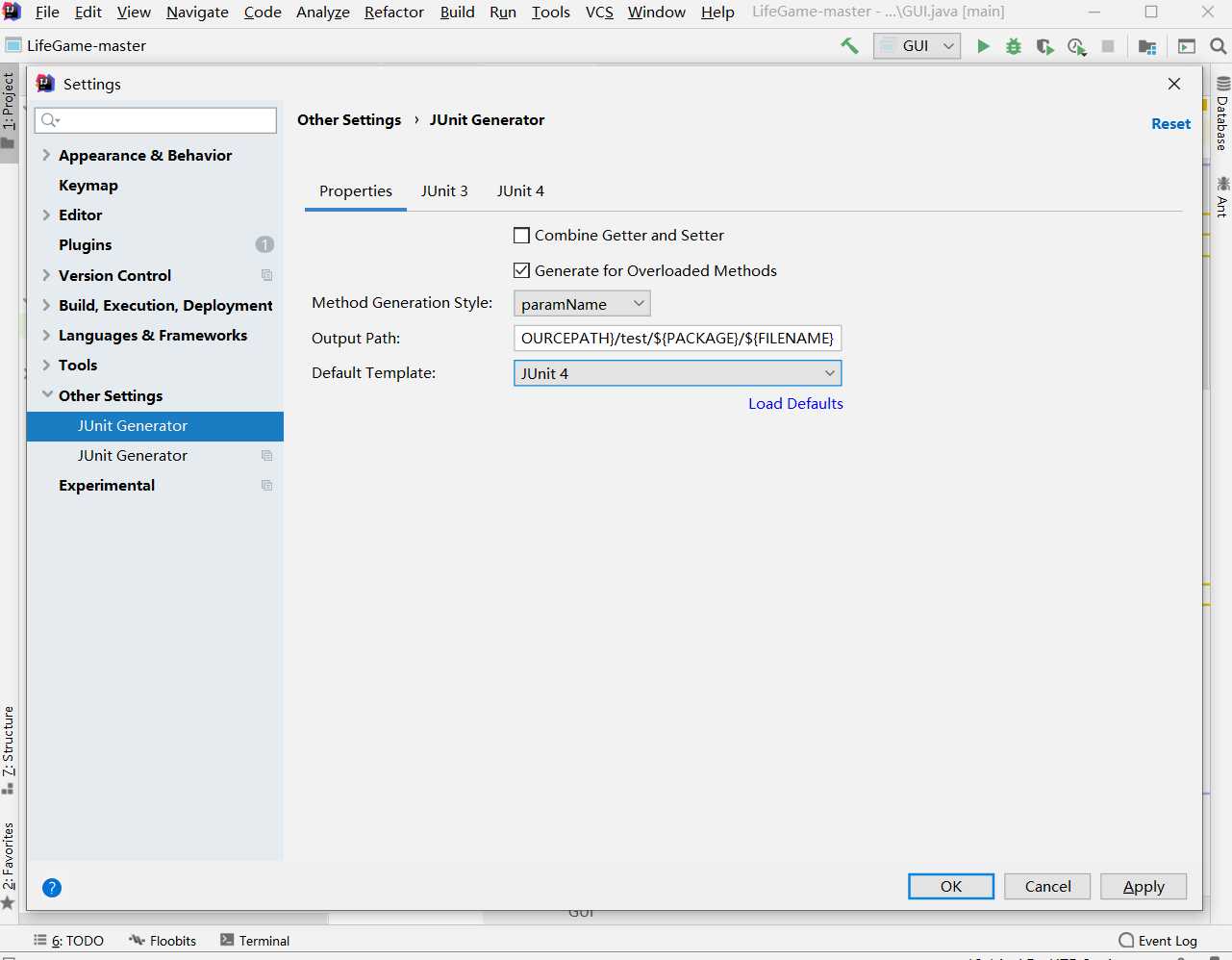This screenshot has height=960, width=1232.
Task: Click the Stop process icon
Action: coord(1108,46)
